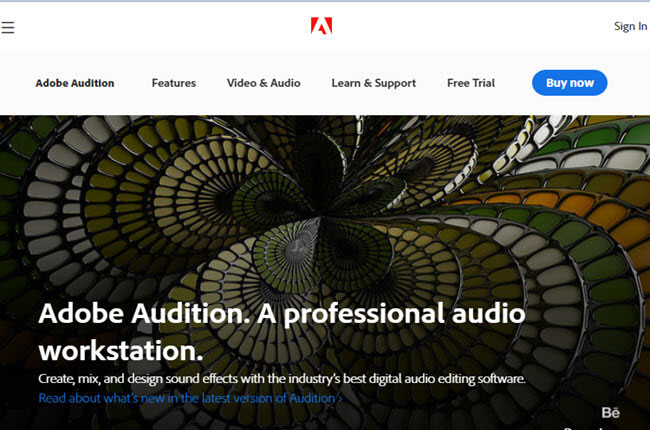
Task: Expand the Learn & Support menu
Action: [373, 83]
